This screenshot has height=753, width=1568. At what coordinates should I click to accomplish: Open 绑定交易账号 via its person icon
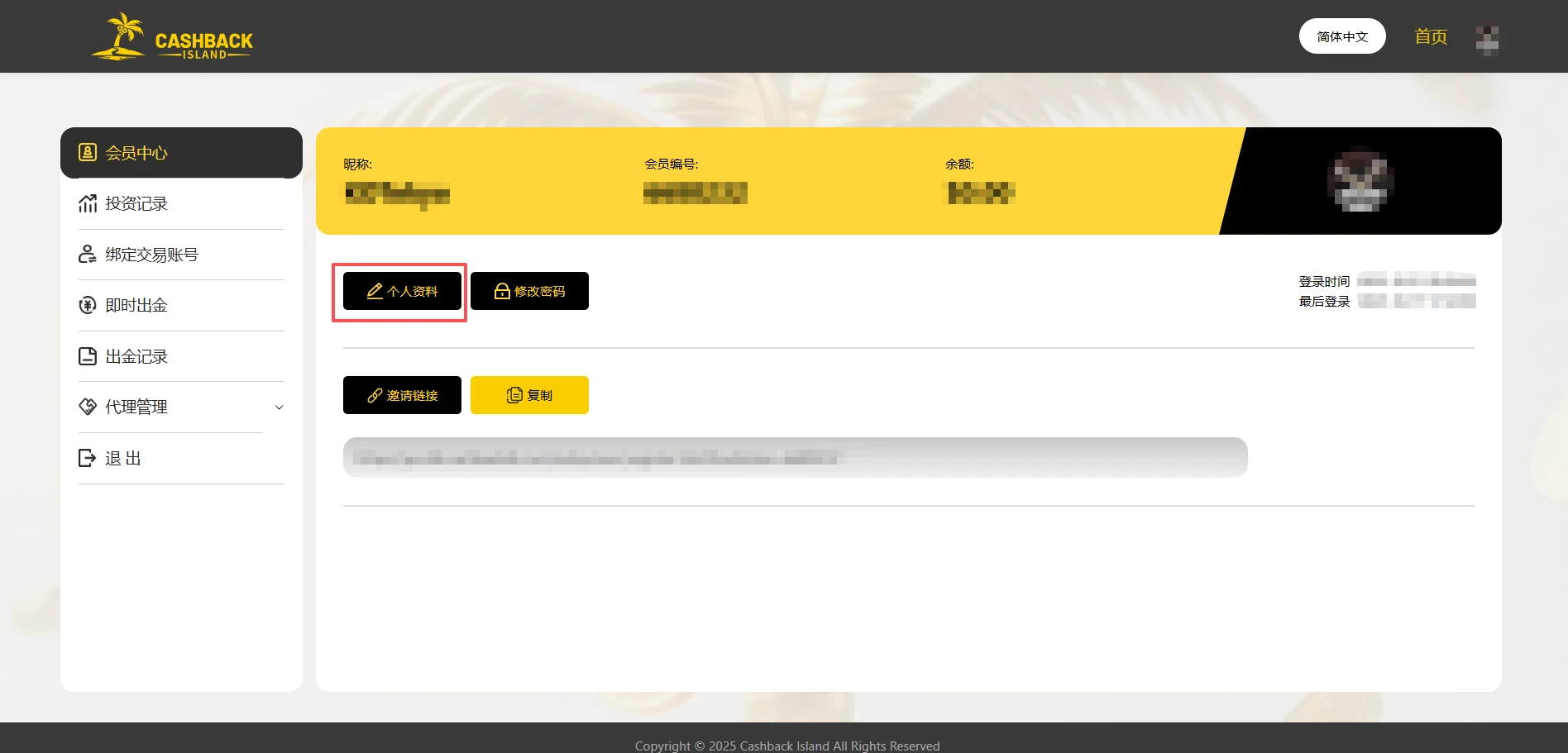tap(88, 254)
